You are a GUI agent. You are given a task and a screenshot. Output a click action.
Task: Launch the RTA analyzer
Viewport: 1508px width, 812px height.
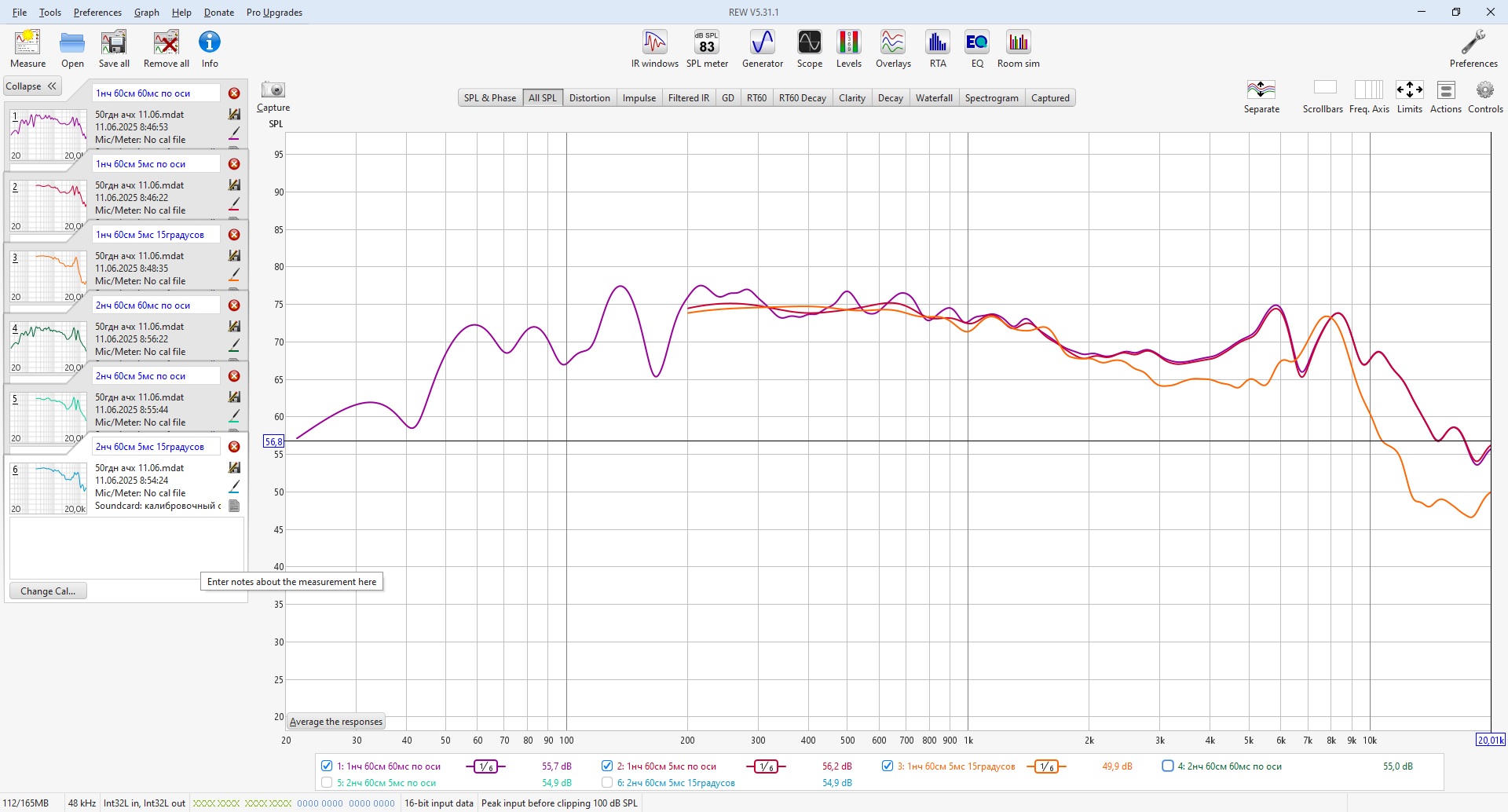pyautogui.click(x=938, y=49)
